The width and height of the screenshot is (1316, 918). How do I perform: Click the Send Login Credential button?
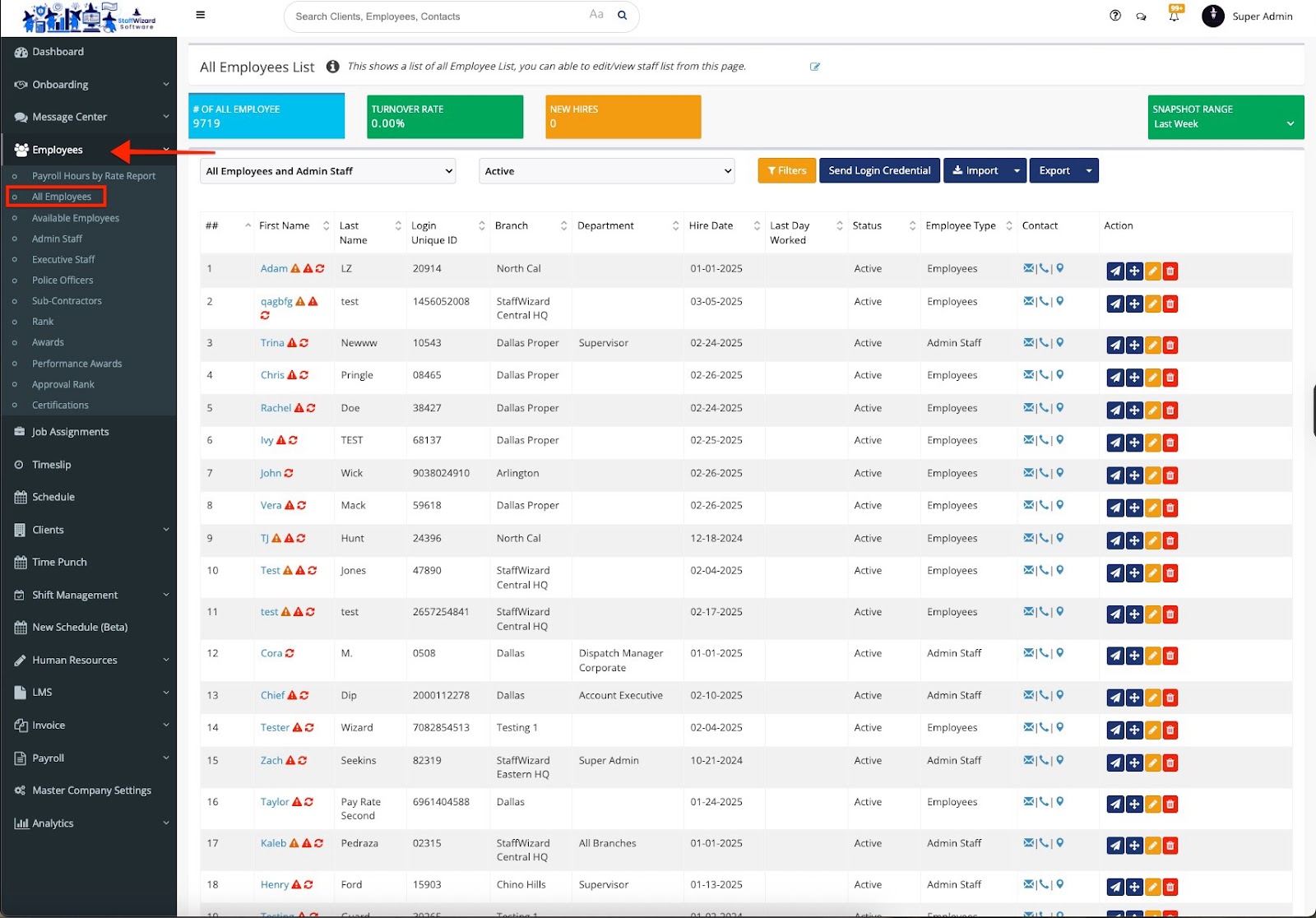click(879, 170)
